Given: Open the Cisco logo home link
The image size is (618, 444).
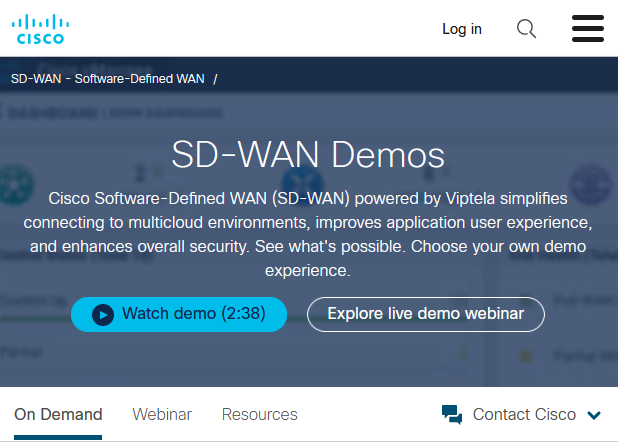Looking at the screenshot, I should [40, 29].
